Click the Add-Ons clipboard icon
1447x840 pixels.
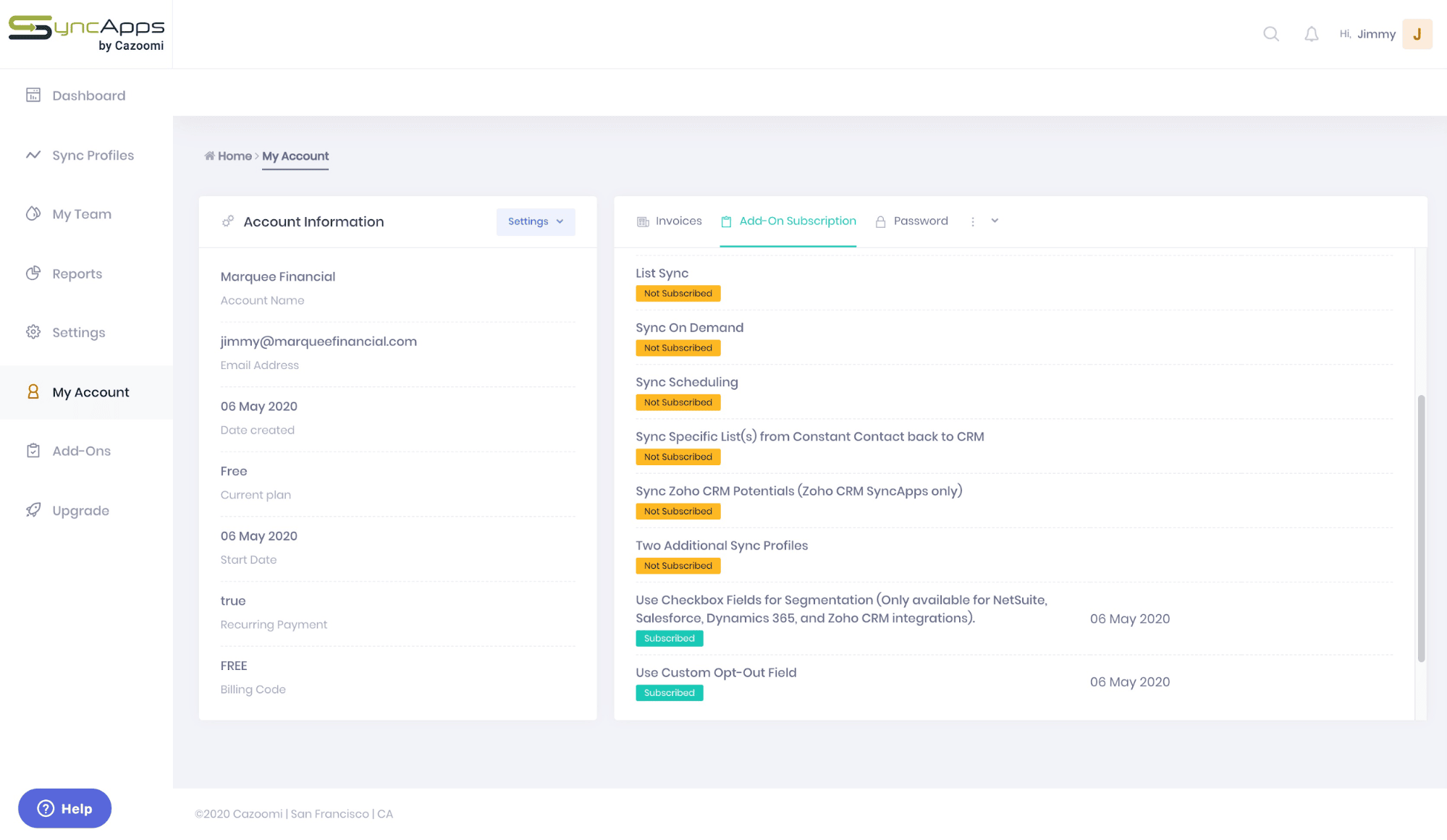point(33,451)
